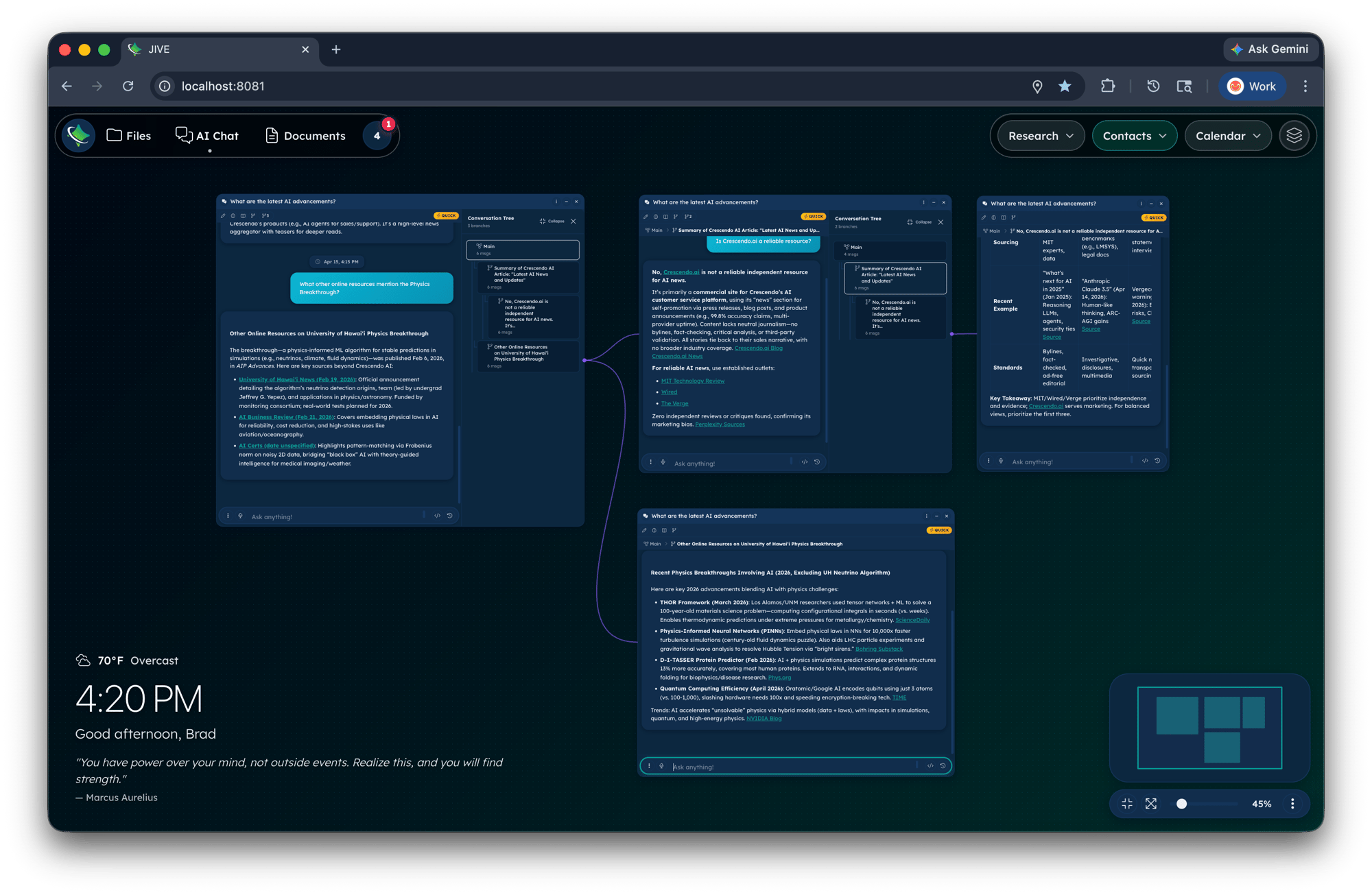Image resolution: width=1372 pixels, height=895 pixels.
Task: Select the 'Other Online Resources' branch in top-left tree
Action: 528,356
